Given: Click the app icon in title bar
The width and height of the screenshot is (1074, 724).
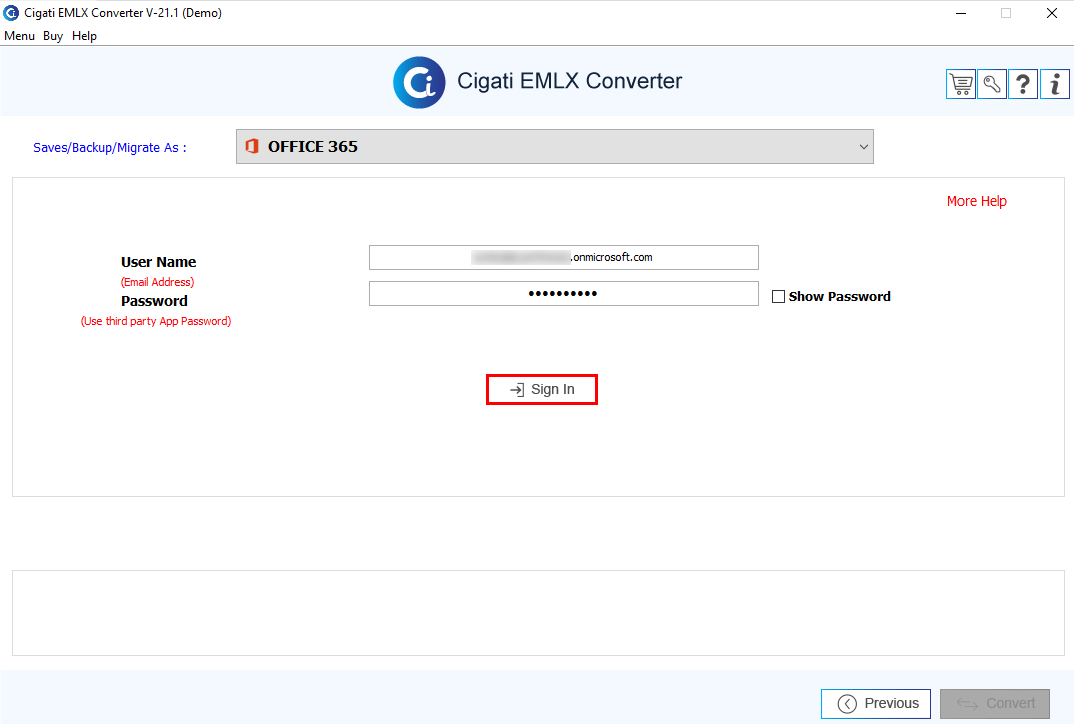Looking at the screenshot, I should (x=11, y=13).
